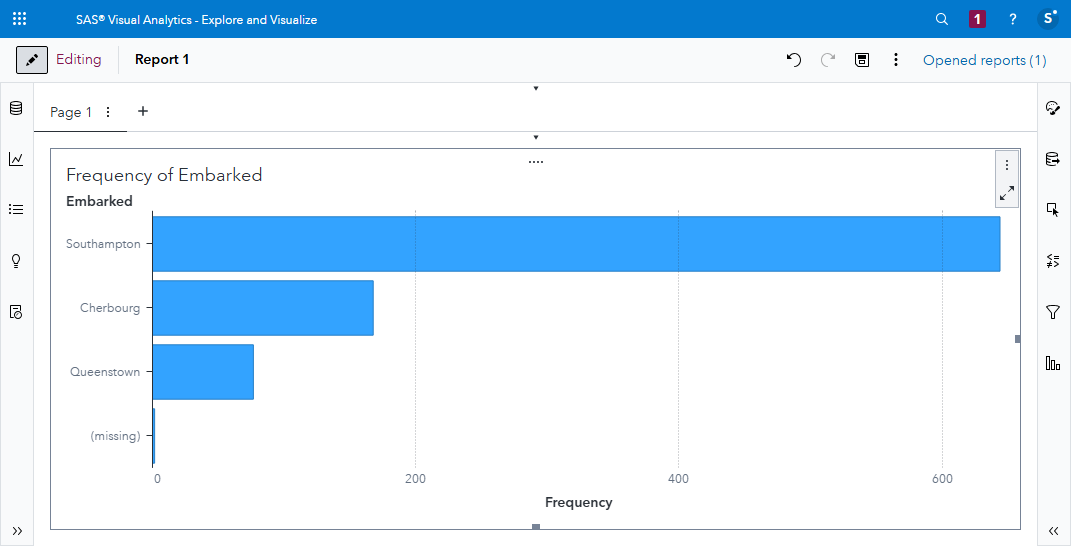Screen dimensions: 1071x546
Task: Click the Undo arrow icon
Action: (793, 60)
